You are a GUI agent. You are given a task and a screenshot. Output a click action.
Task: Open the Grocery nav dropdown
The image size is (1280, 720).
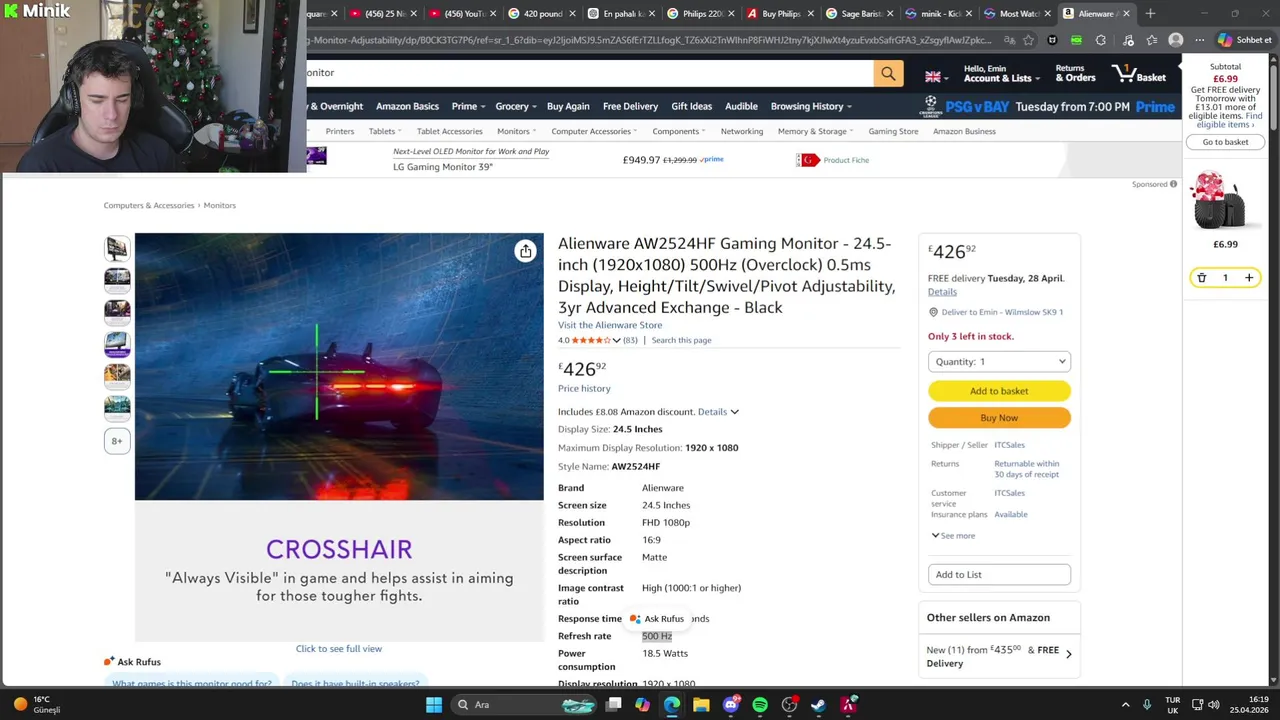516,106
